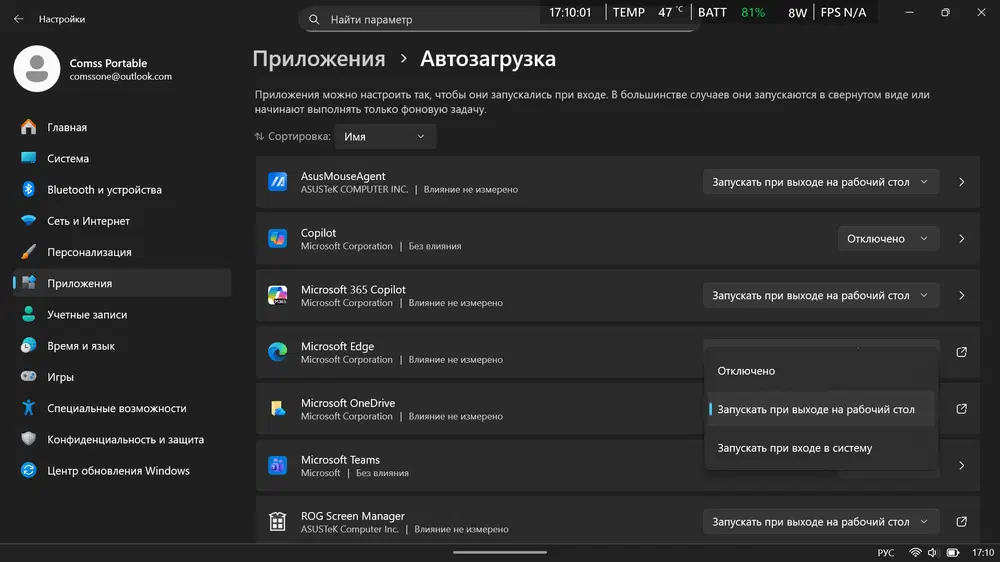Open Система settings section
1000x562 pixels.
pyautogui.click(x=122, y=158)
